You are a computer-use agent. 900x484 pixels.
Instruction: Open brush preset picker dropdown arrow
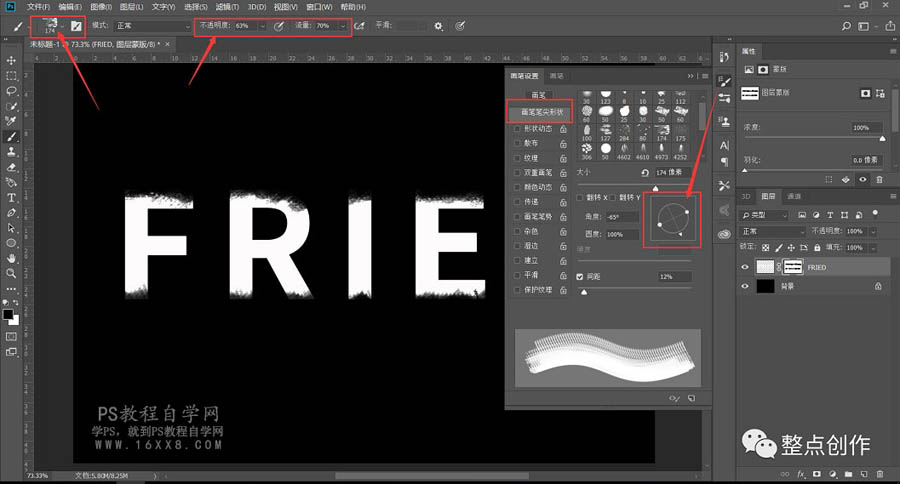tap(62, 26)
